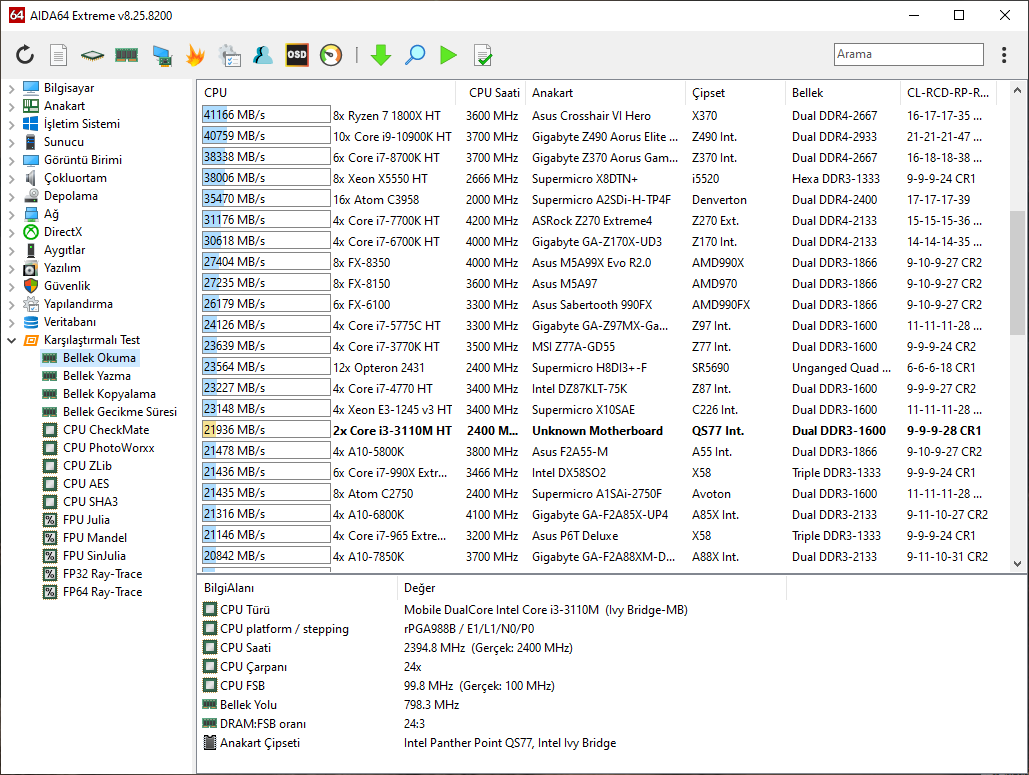Select the CPU SHA3 benchmark

tap(90, 501)
